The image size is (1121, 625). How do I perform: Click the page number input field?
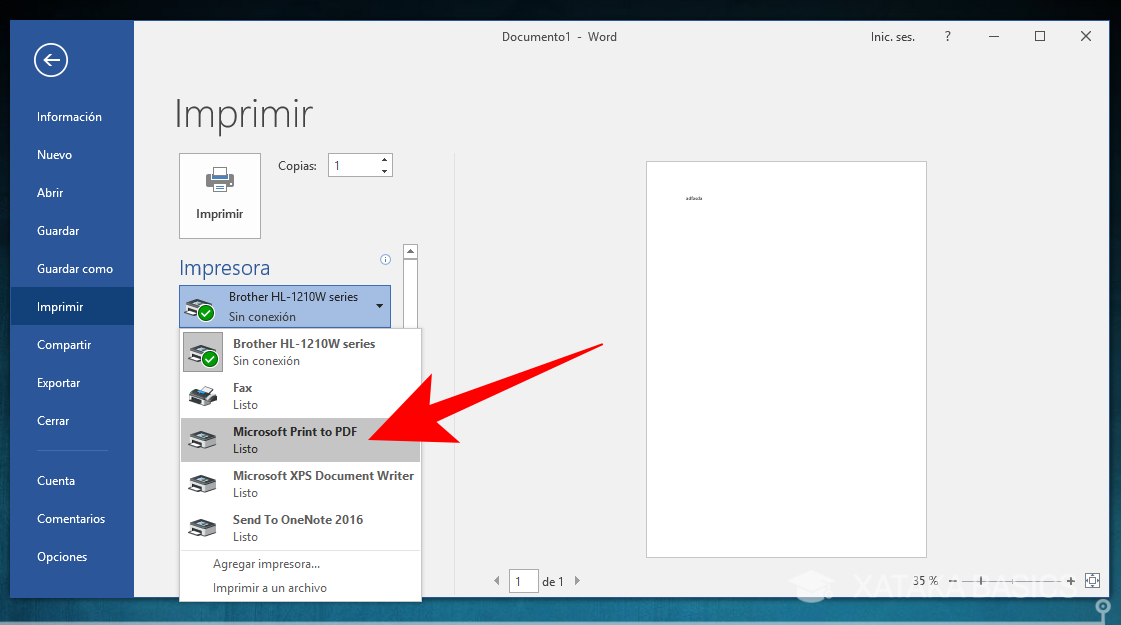[523, 580]
